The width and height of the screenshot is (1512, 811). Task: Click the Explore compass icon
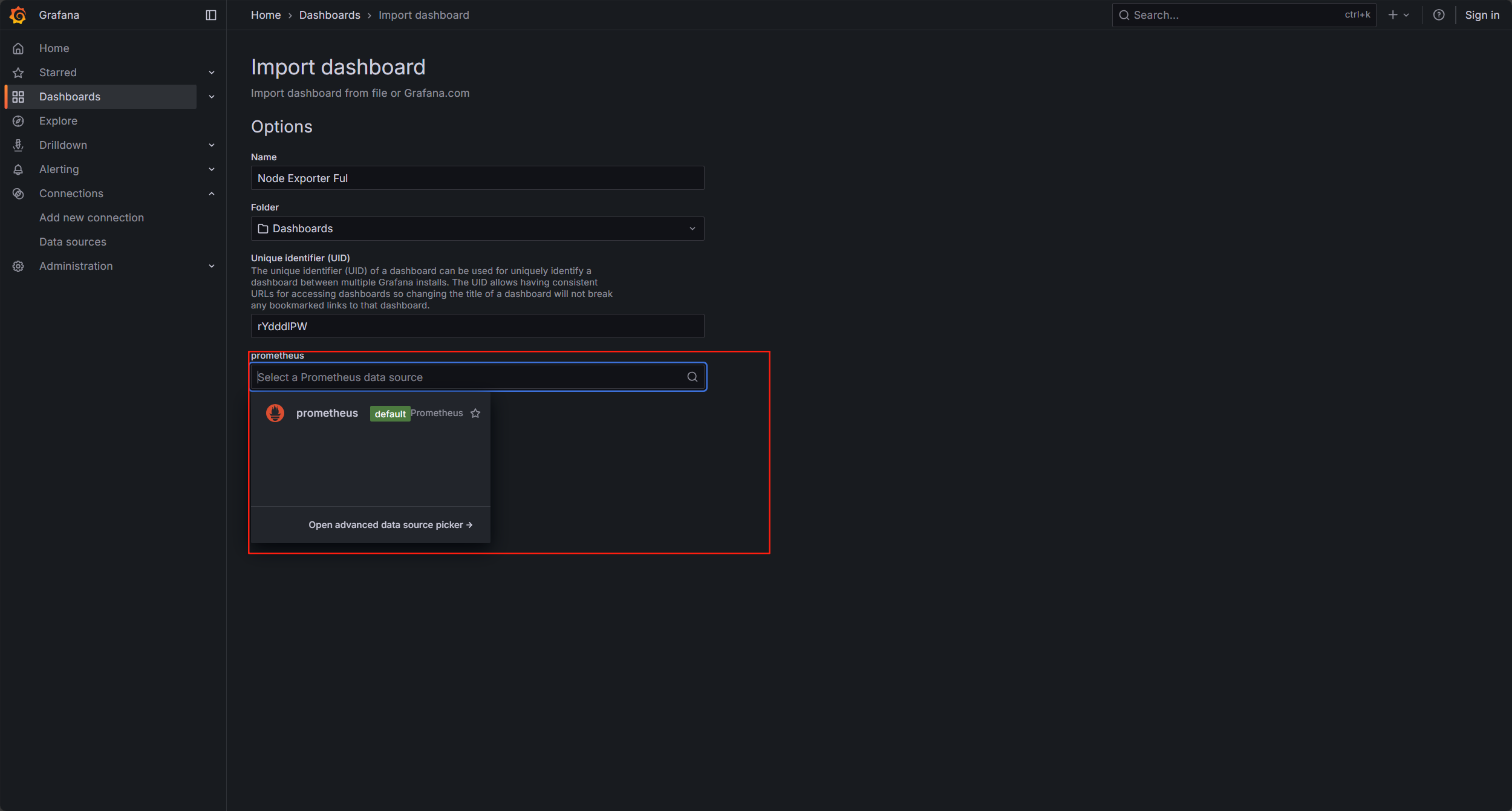coord(18,121)
